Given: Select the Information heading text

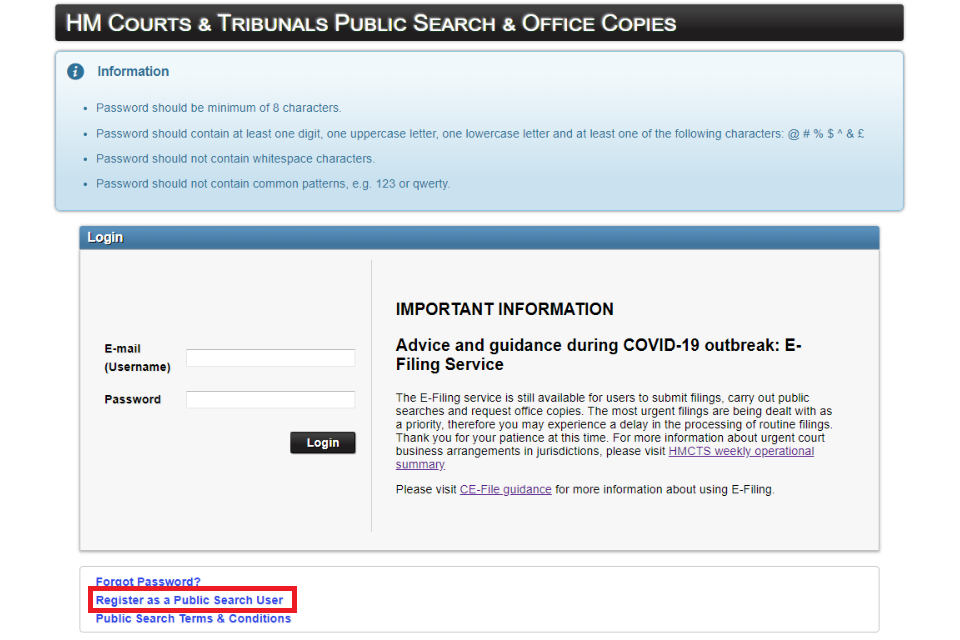Looking at the screenshot, I should (133, 72).
